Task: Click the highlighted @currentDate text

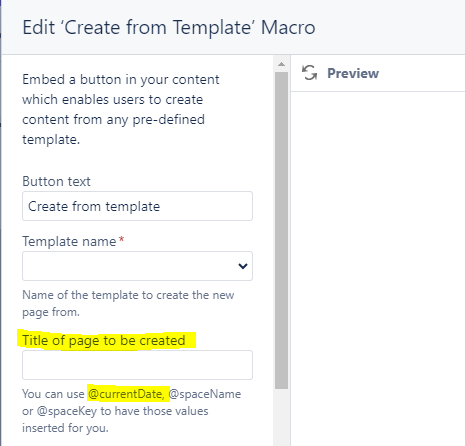Action: coord(126,394)
